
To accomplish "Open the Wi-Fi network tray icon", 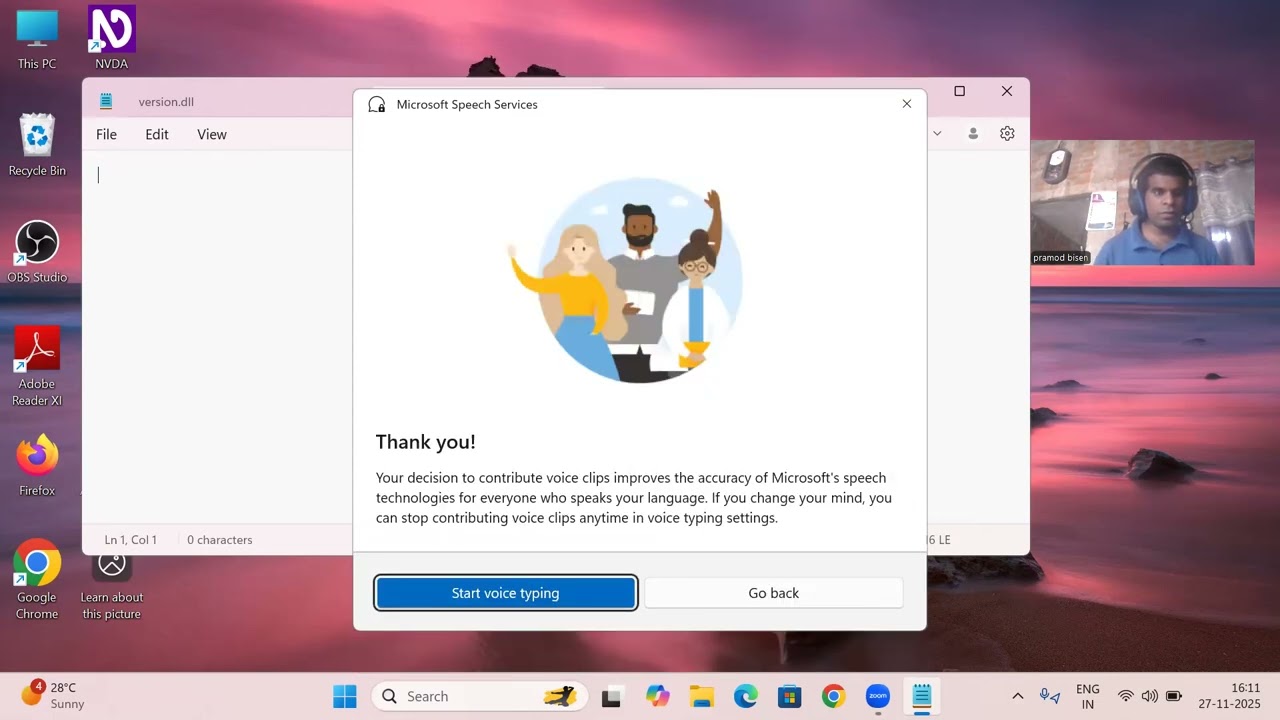I will tap(1126, 696).
